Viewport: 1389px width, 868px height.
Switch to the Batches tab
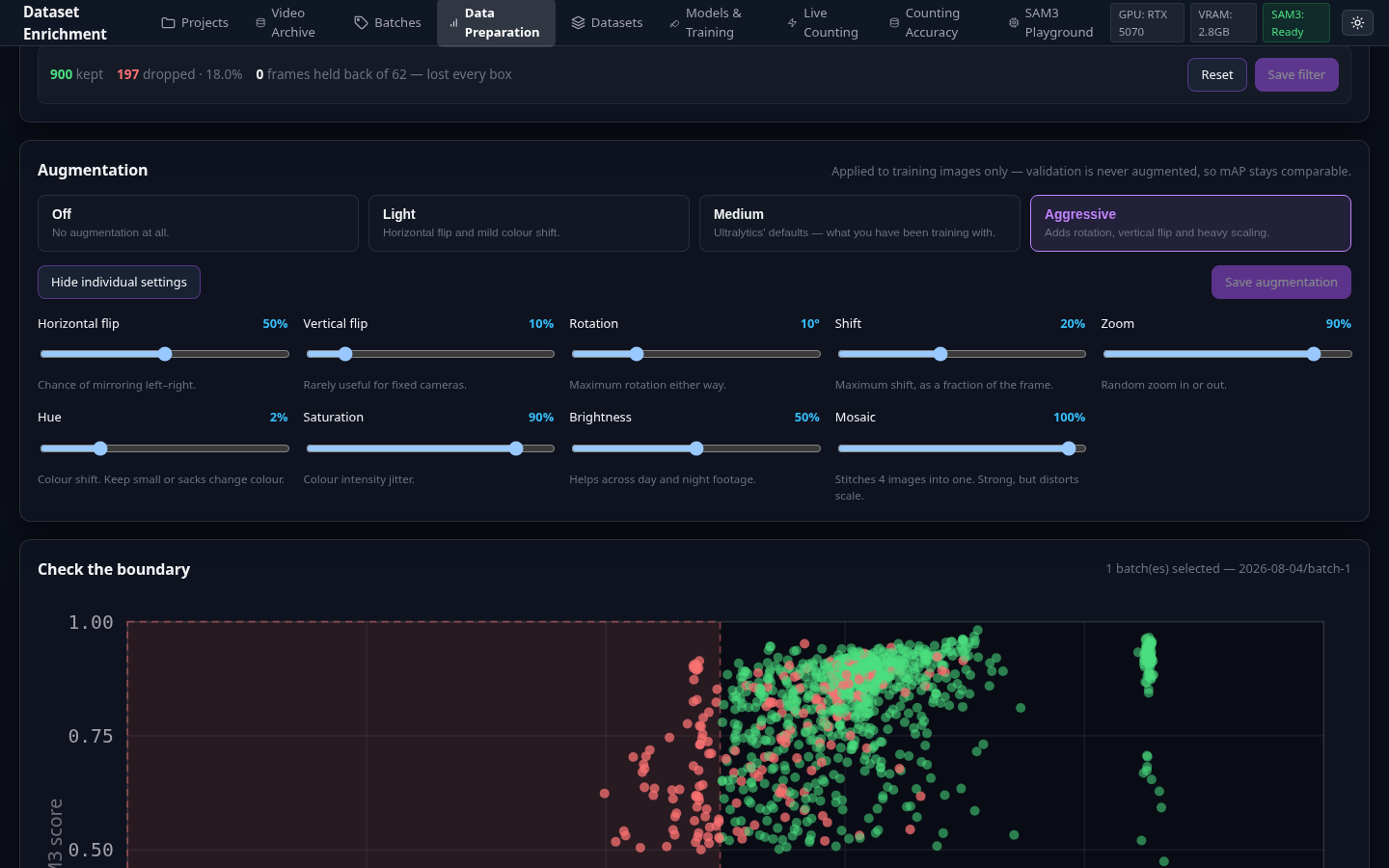click(x=387, y=22)
